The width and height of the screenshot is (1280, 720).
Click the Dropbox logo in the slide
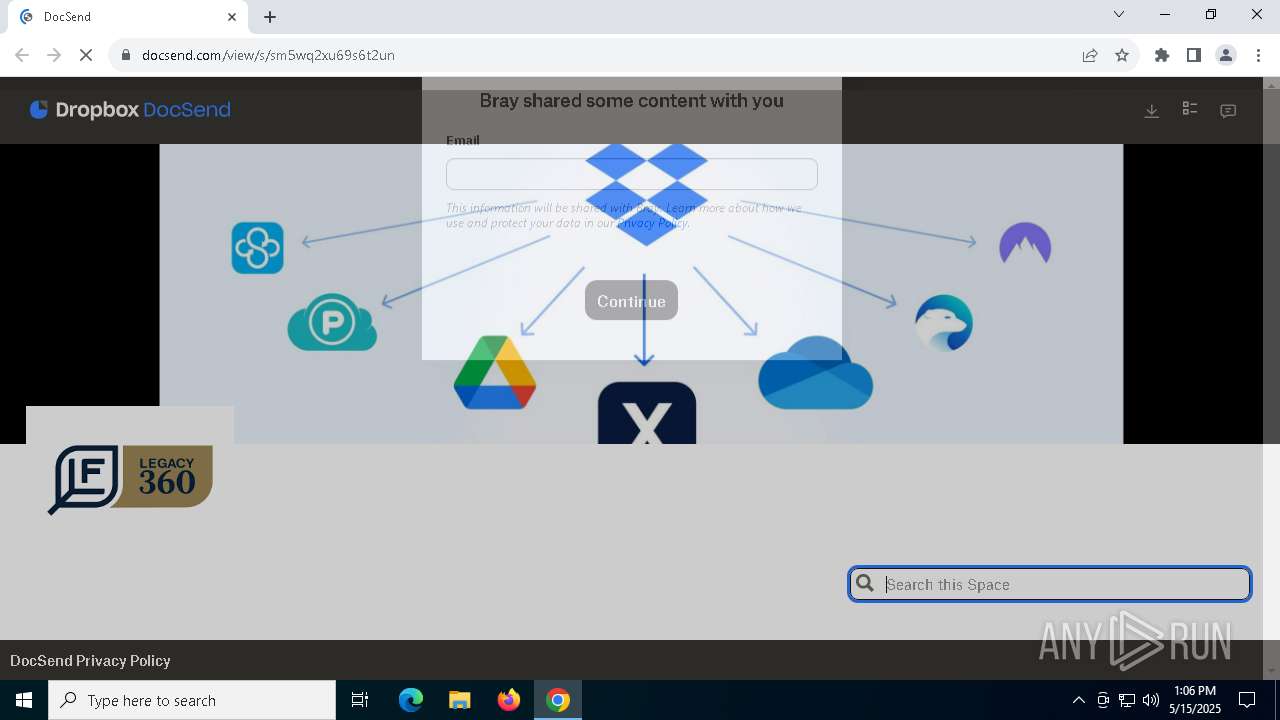click(x=647, y=194)
